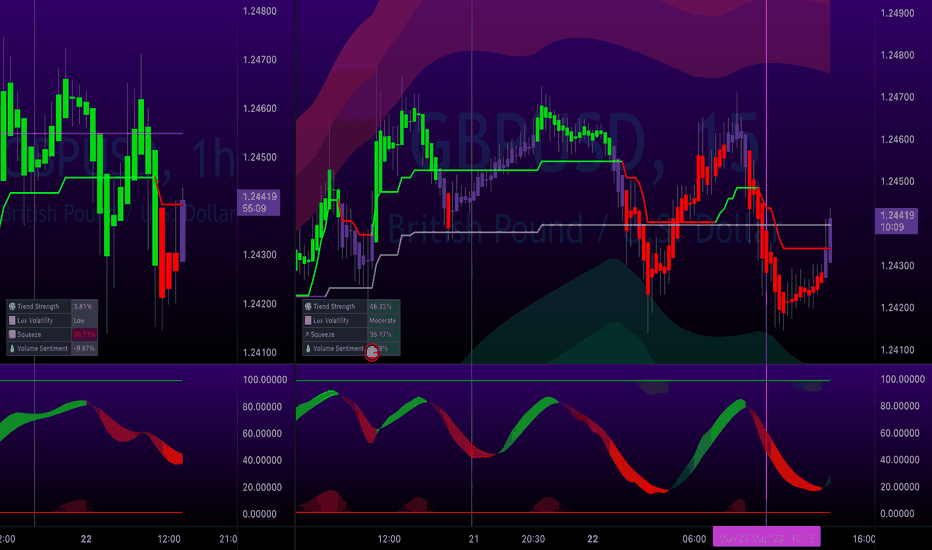Screen dimensions: 932x550
Task: Click the 21 date label on the right time axis
Action: (x=474, y=539)
